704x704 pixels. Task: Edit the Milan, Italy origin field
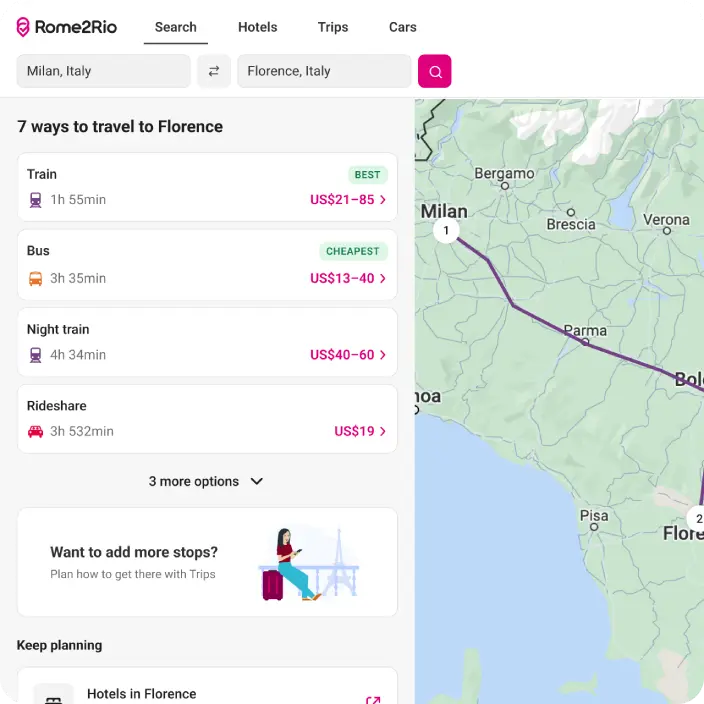[x=104, y=71]
